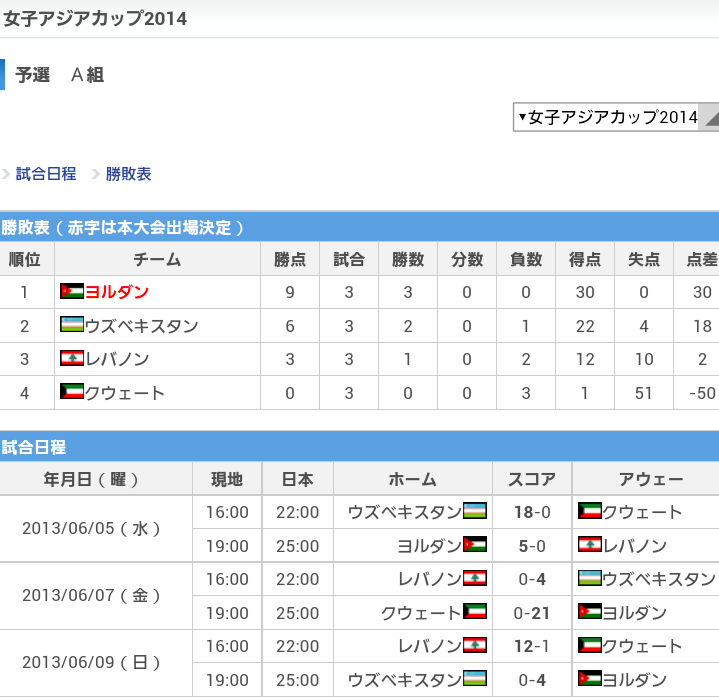Click the 試合日程 section header bar

pyautogui.click(x=360, y=447)
